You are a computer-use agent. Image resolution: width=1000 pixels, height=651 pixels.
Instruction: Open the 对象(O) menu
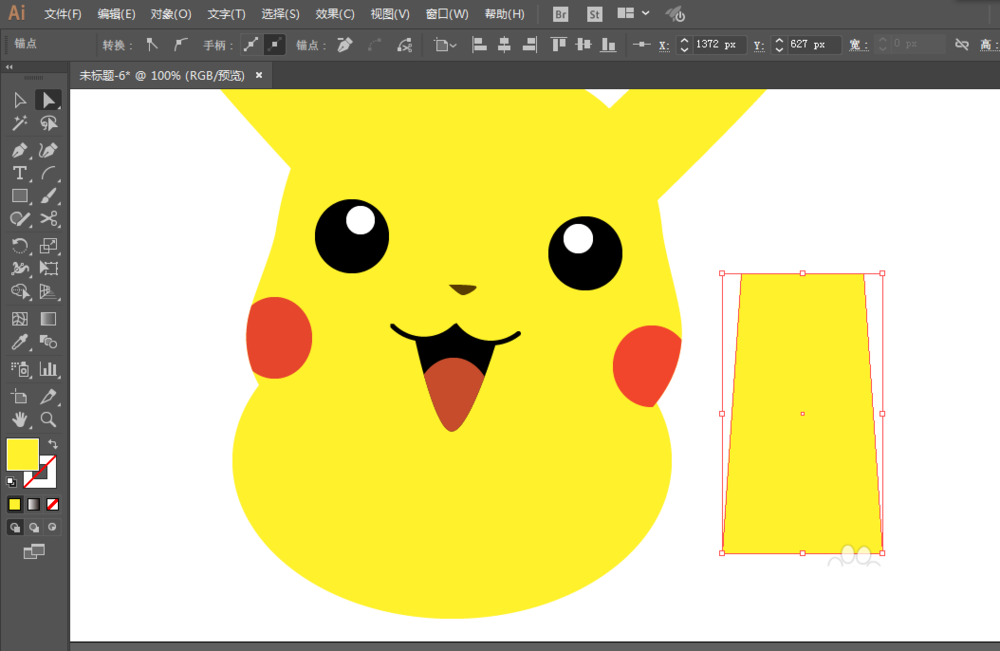coord(171,14)
